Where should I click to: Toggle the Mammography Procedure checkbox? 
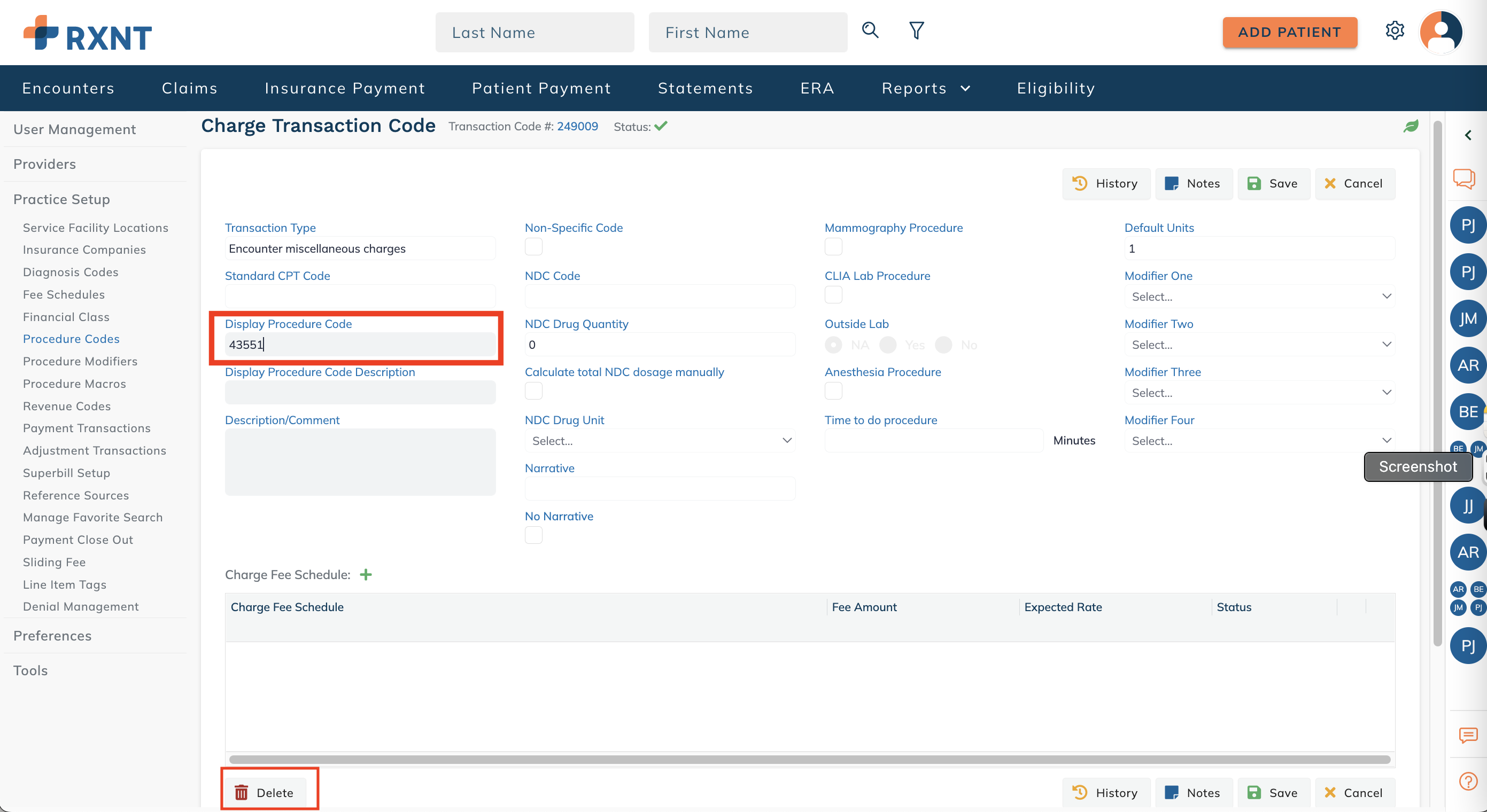click(833, 246)
